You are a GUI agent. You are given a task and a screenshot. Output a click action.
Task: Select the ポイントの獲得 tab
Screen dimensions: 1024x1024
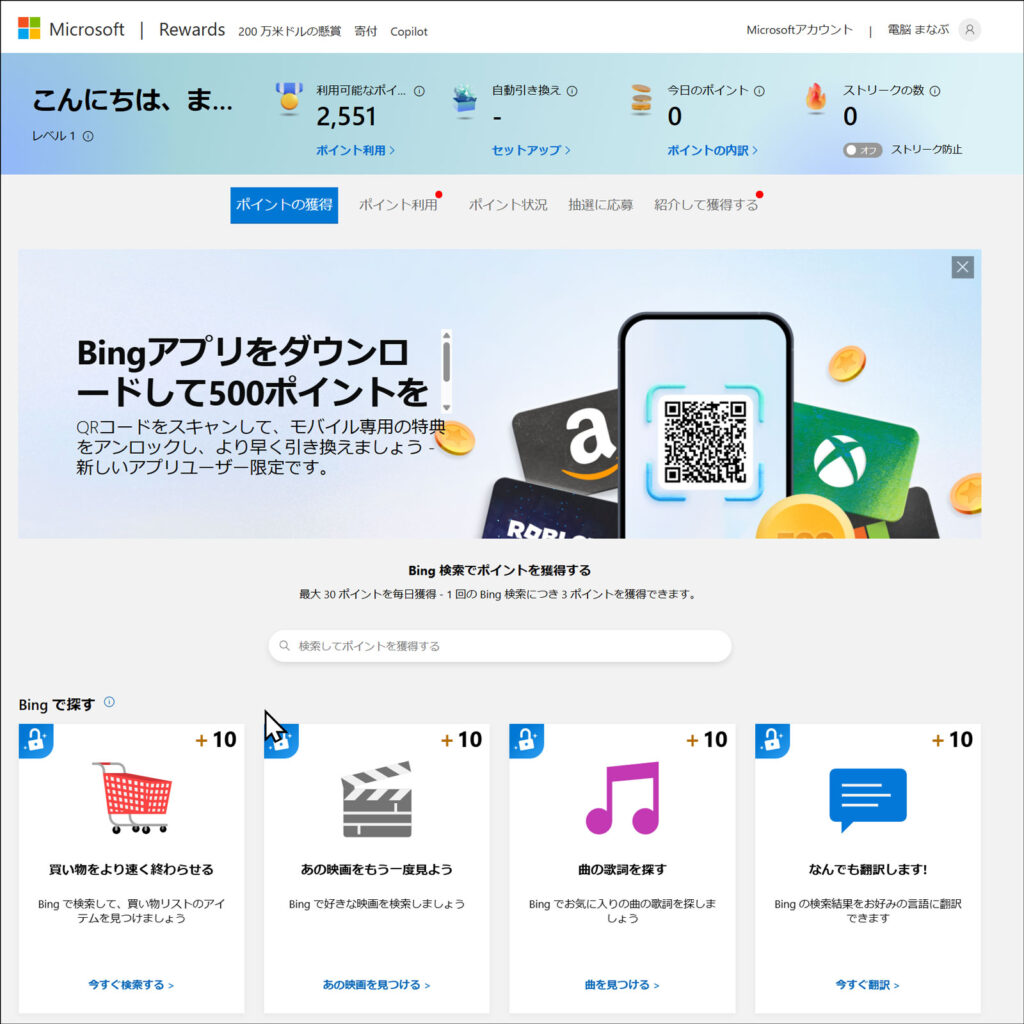pyautogui.click(x=284, y=205)
